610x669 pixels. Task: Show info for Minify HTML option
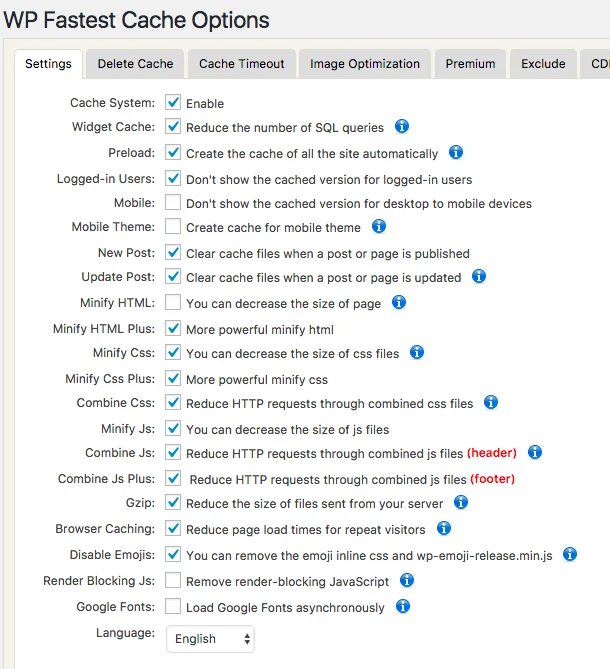(x=399, y=302)
